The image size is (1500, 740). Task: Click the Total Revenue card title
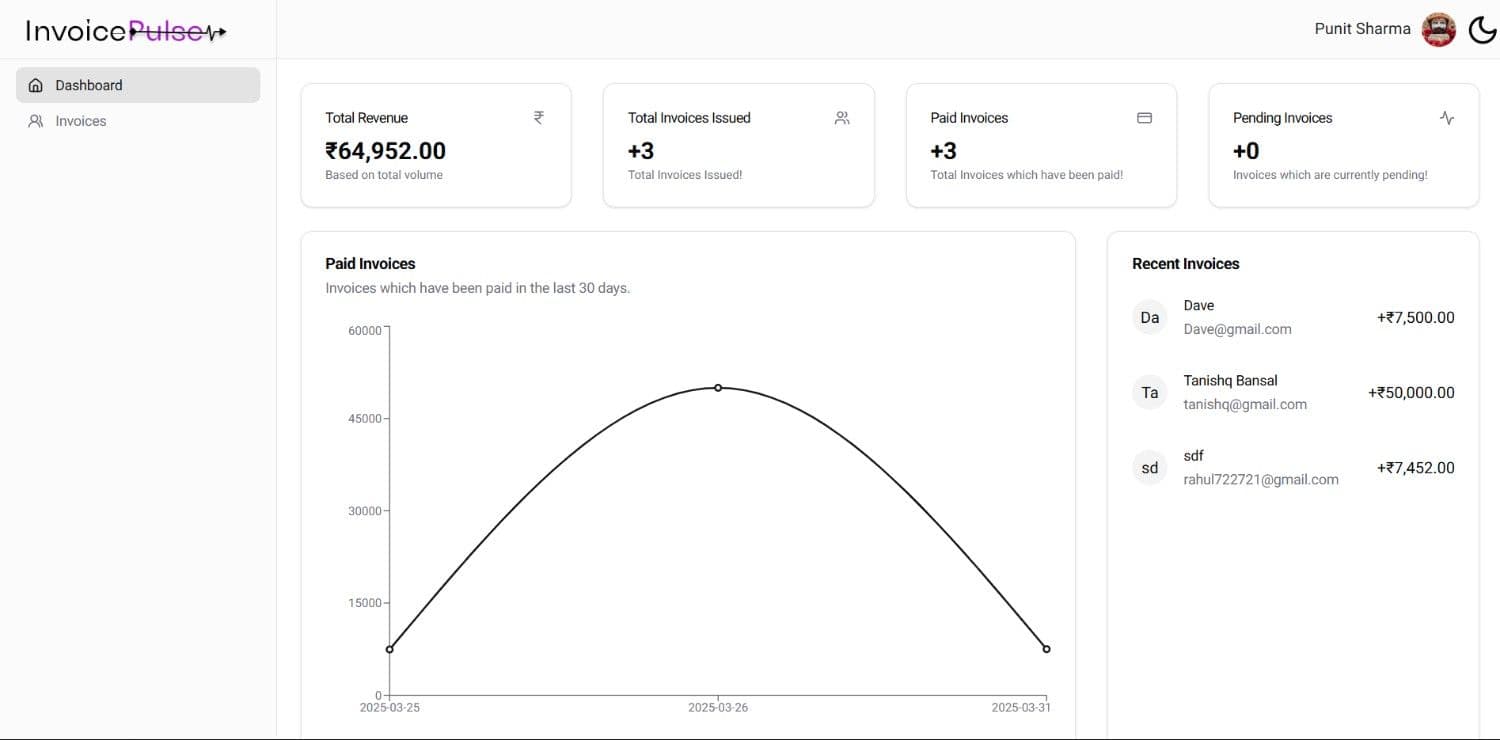(x=366, y=118)
